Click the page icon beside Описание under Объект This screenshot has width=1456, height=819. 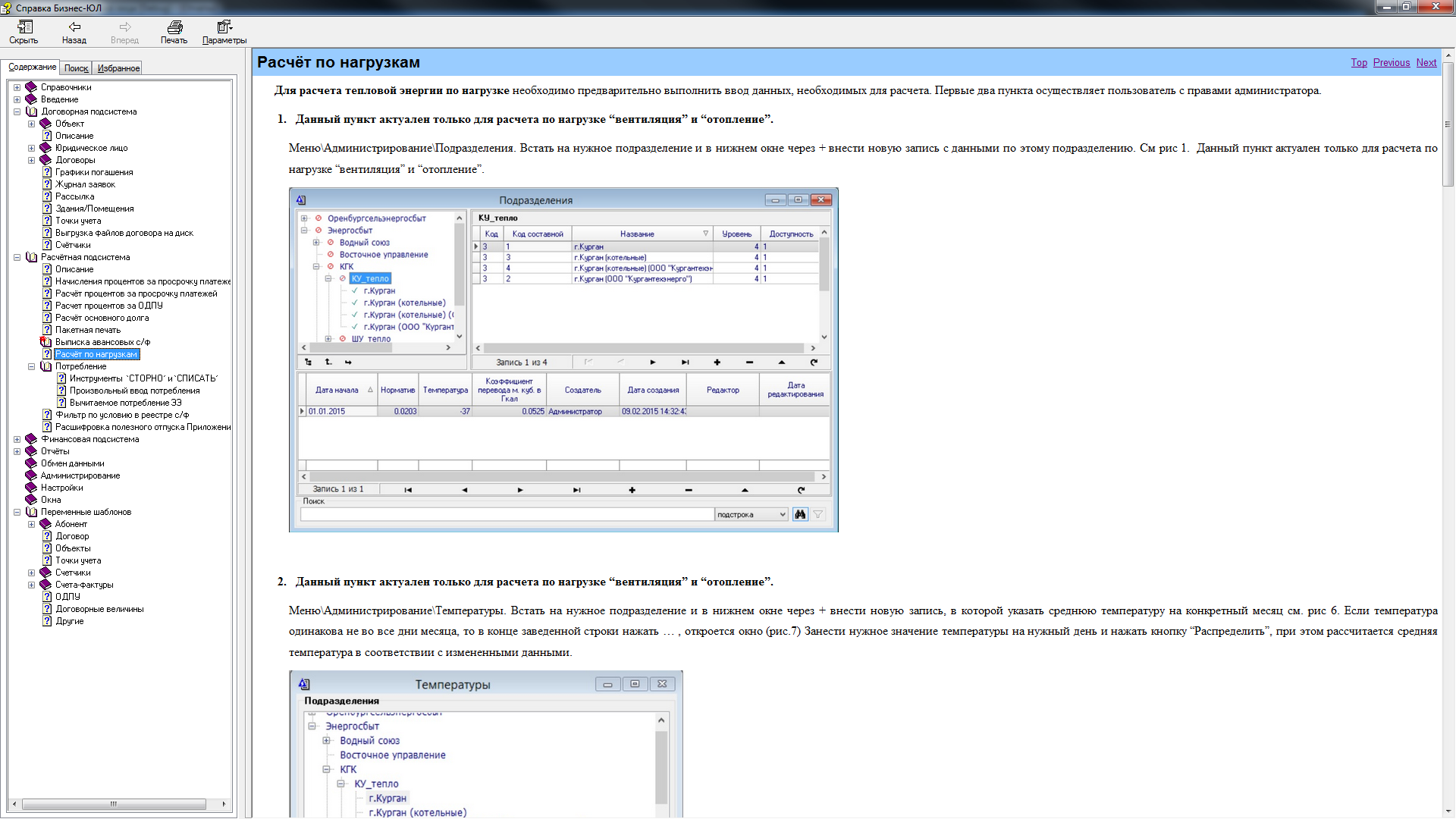[47, 136]
